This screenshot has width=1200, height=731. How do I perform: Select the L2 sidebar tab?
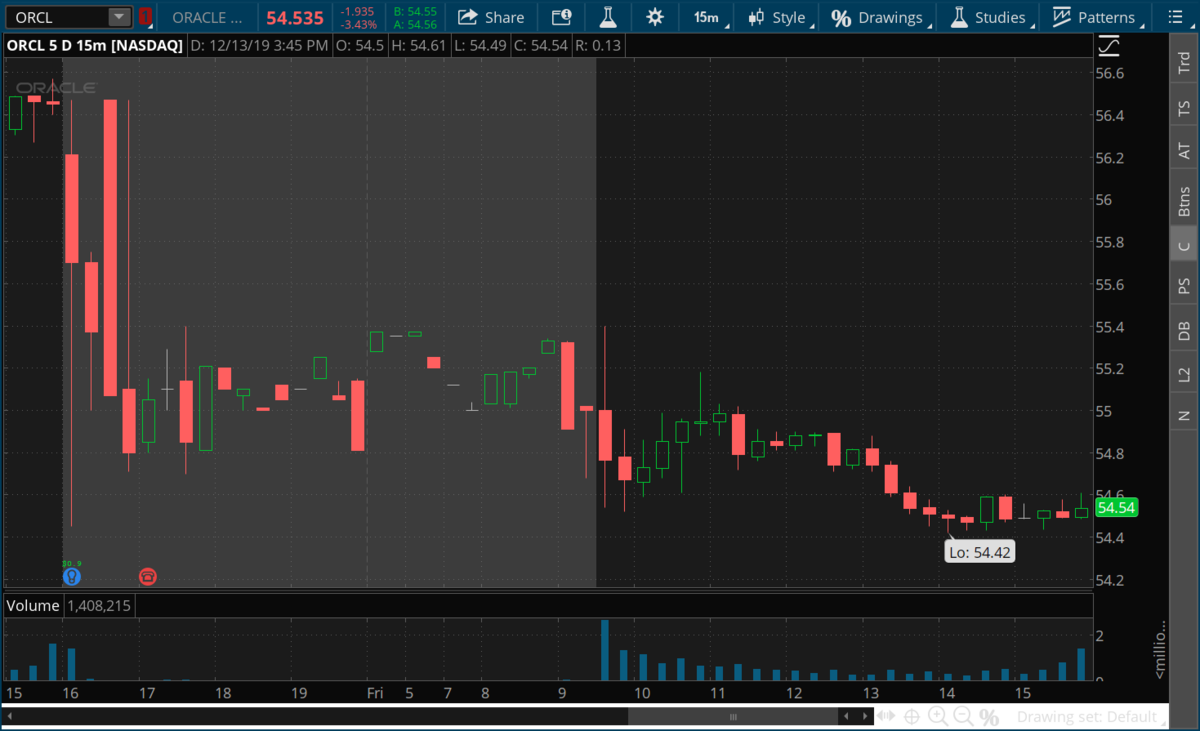pyautogui.click(x=1184, y=374)
